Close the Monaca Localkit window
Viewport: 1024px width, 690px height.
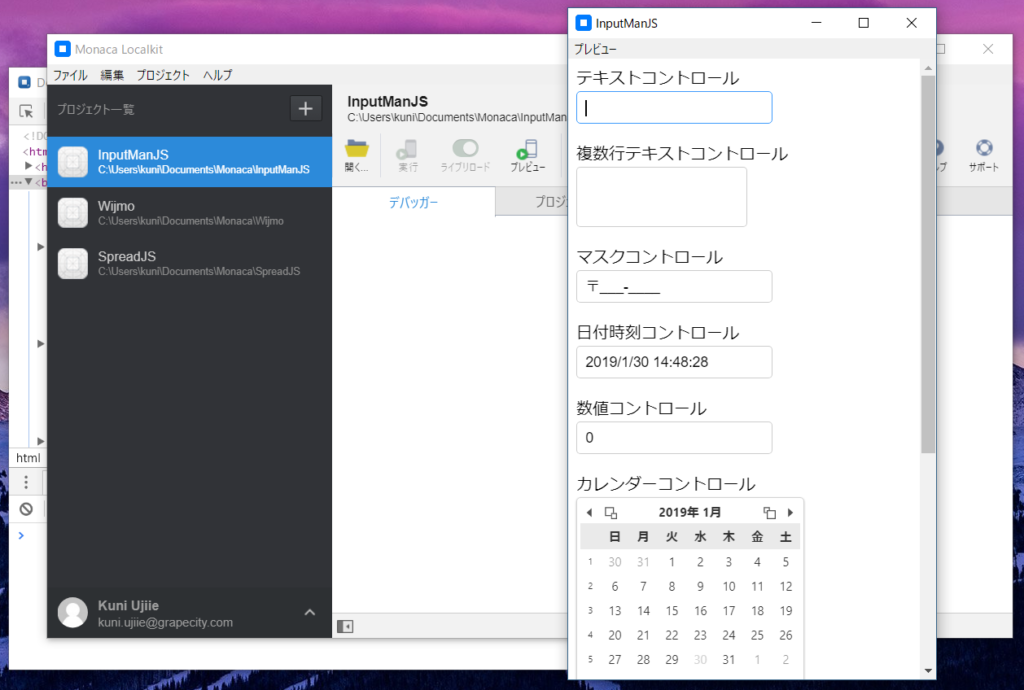coord(988,49)
